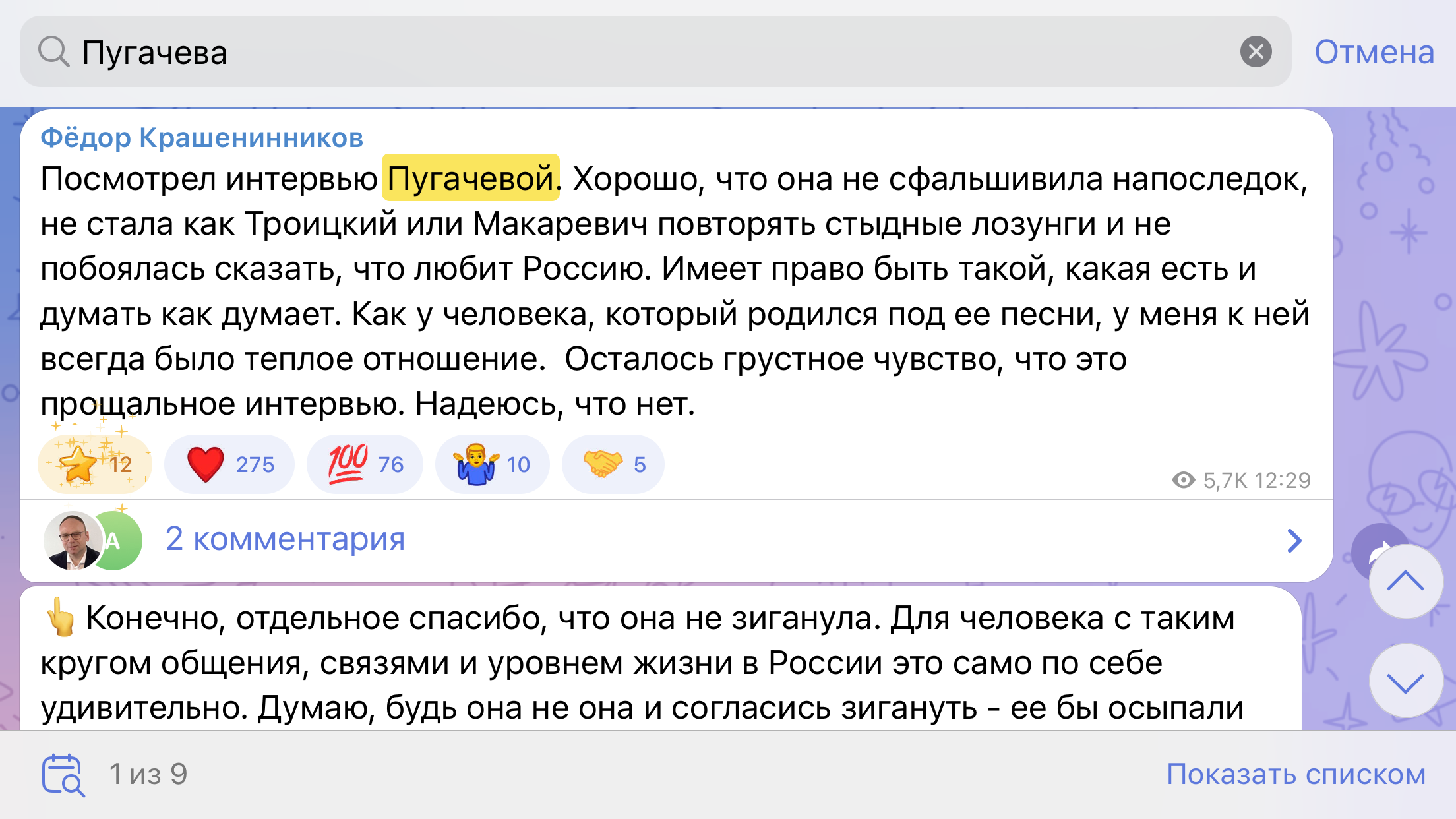Image resolution: width=1456 pixels, height=819 pixels.
Task: Toggle the 100 points reaction 76
Action: point(365,464)
